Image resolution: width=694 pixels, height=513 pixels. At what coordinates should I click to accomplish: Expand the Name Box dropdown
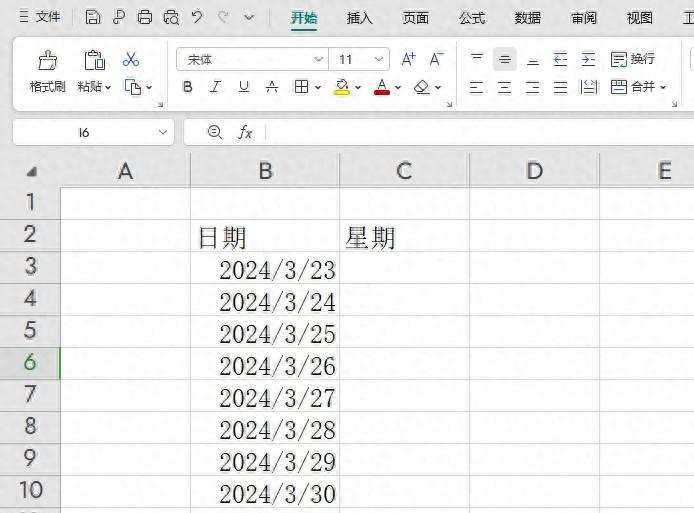click(163, 132)
